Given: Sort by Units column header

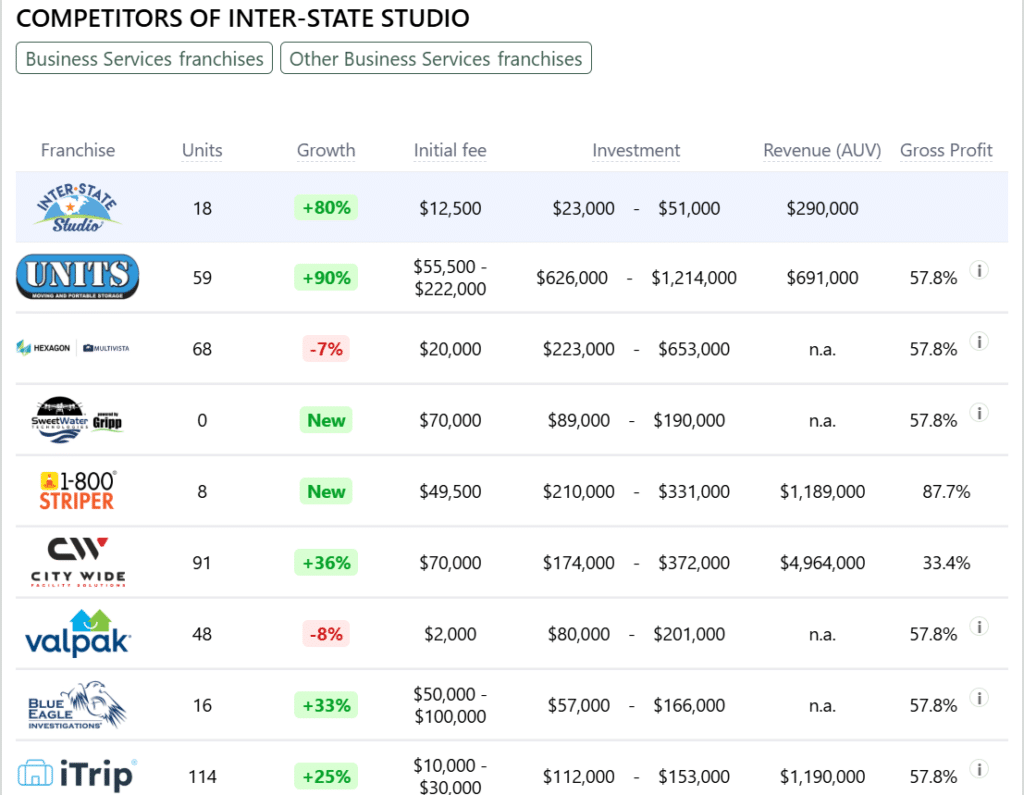Looking at the screenshot, I should 202,150.
